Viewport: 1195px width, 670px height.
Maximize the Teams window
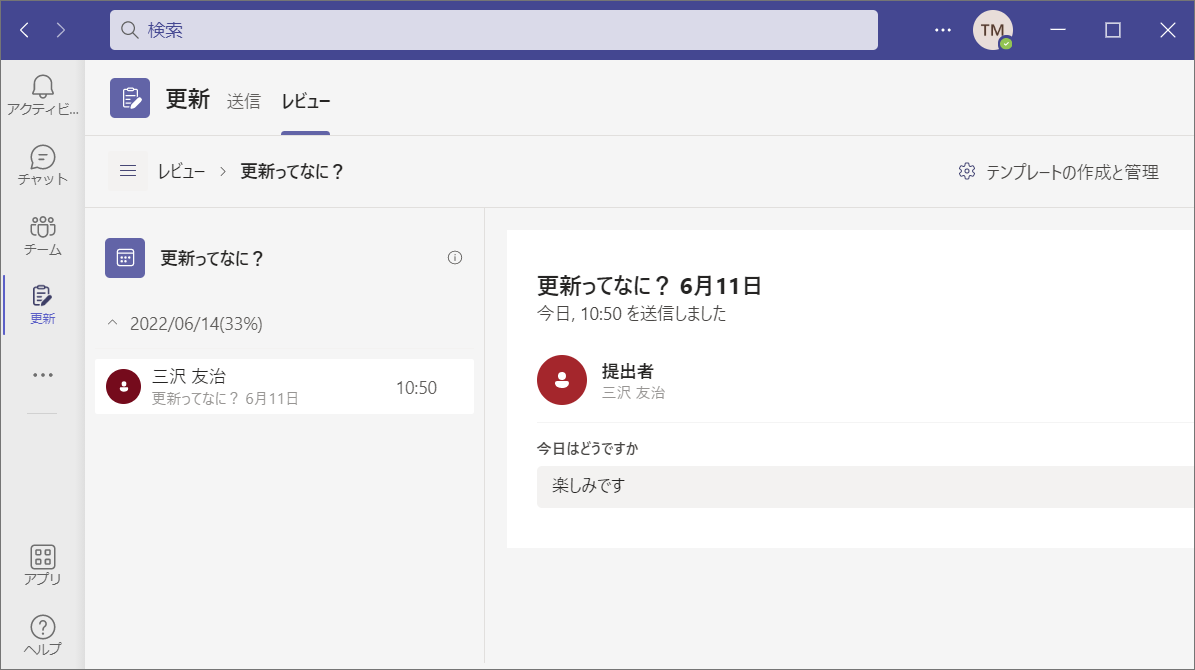pos(1113,30)
